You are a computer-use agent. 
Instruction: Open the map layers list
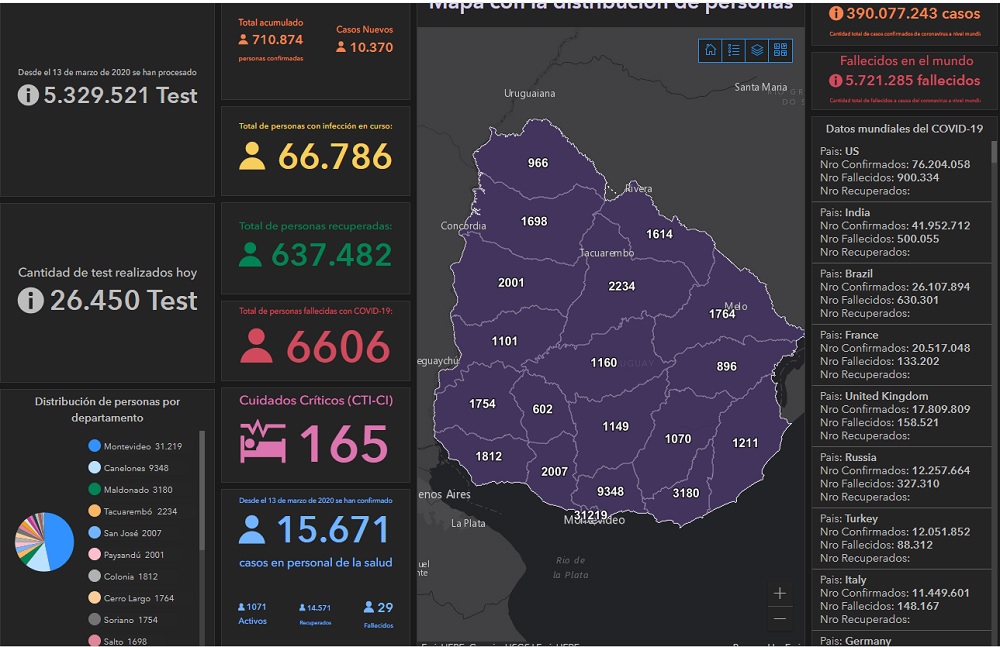pos(757,50)
